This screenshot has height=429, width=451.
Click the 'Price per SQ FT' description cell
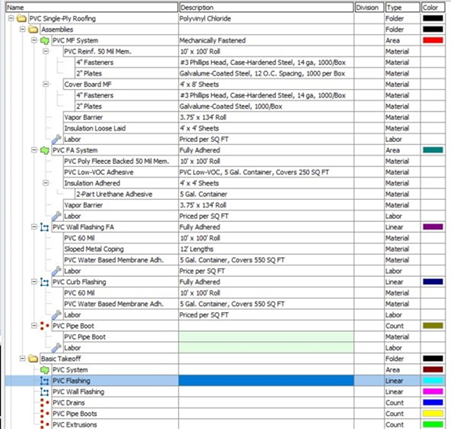[x=266, y=271]
